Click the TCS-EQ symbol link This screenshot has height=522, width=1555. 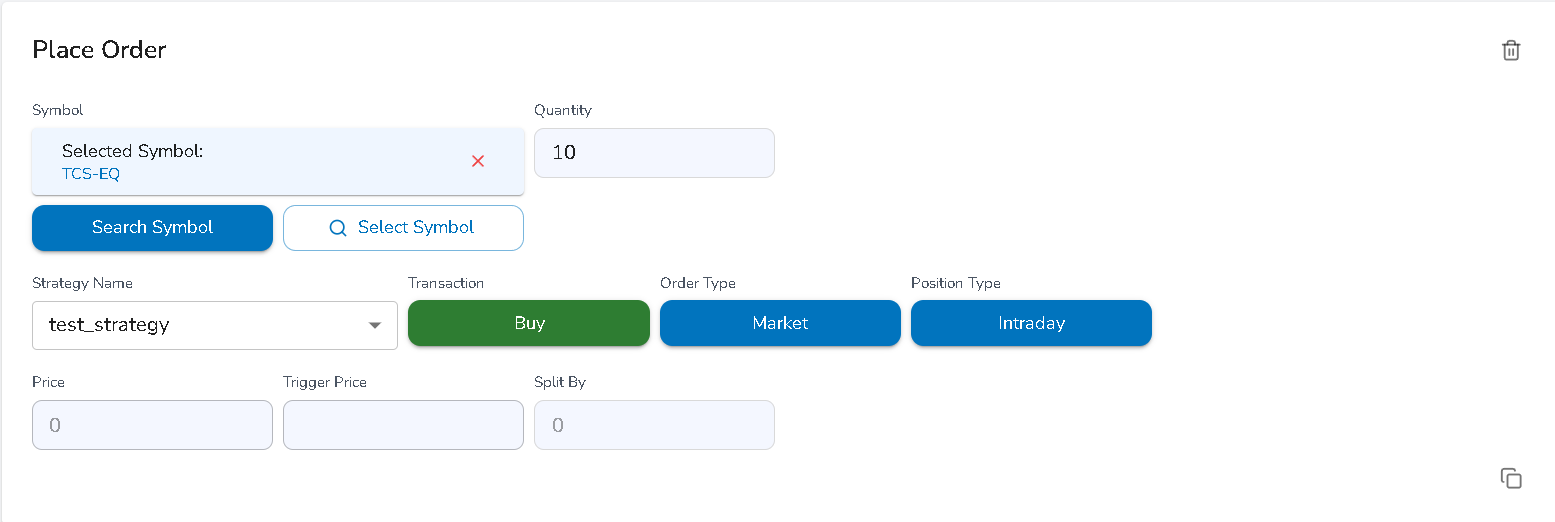[91, 174]
